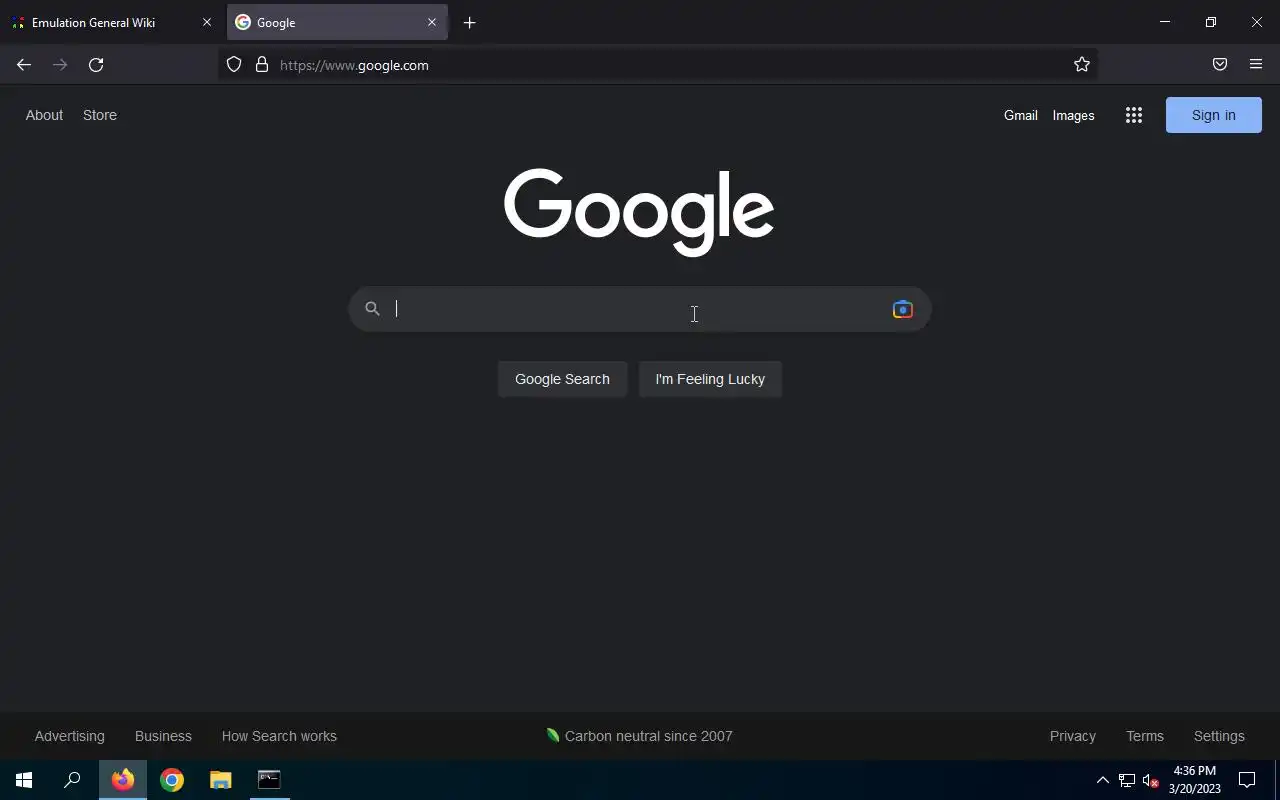Expand hidden system tray icons
This screenshot has width=1280, height=800.
click(x=1103, y=780)
